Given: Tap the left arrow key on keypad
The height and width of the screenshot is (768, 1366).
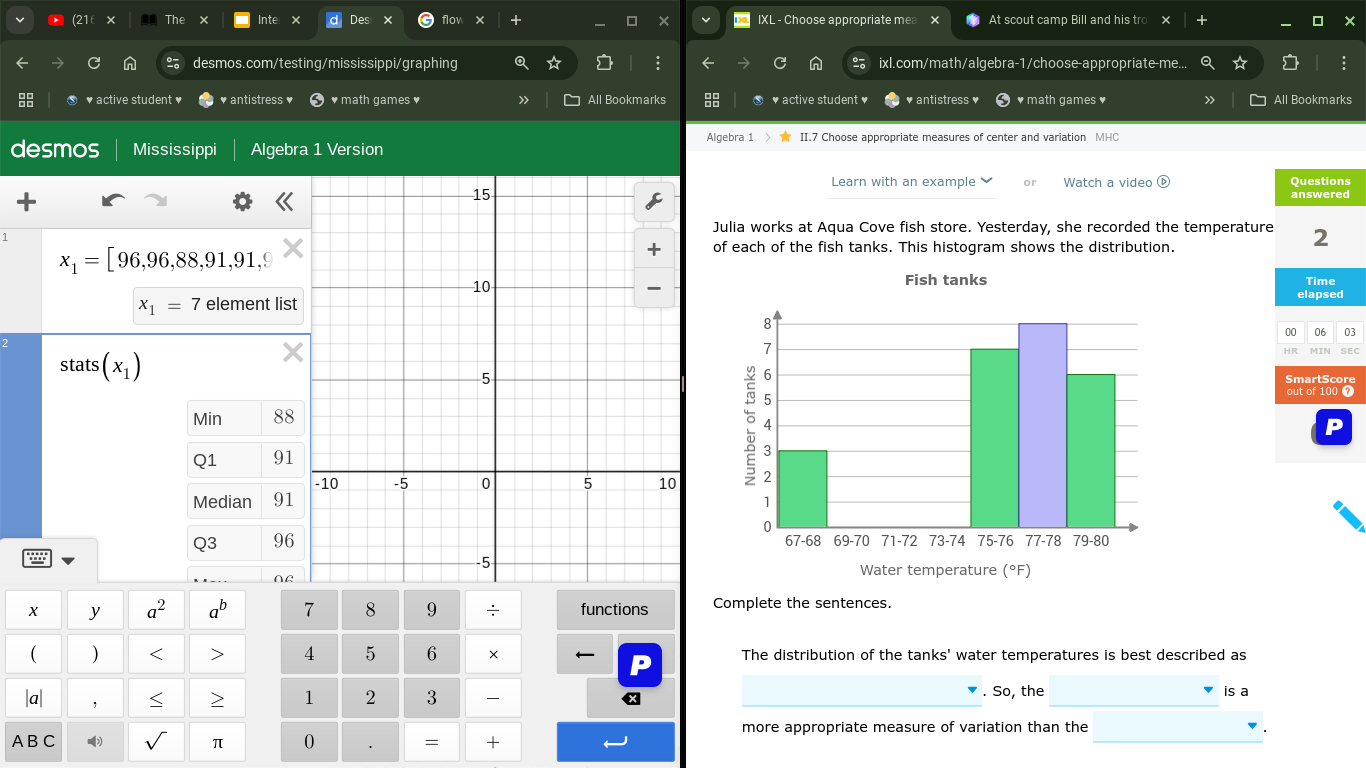Looking at the screenshot, I should tap(585, 654).
